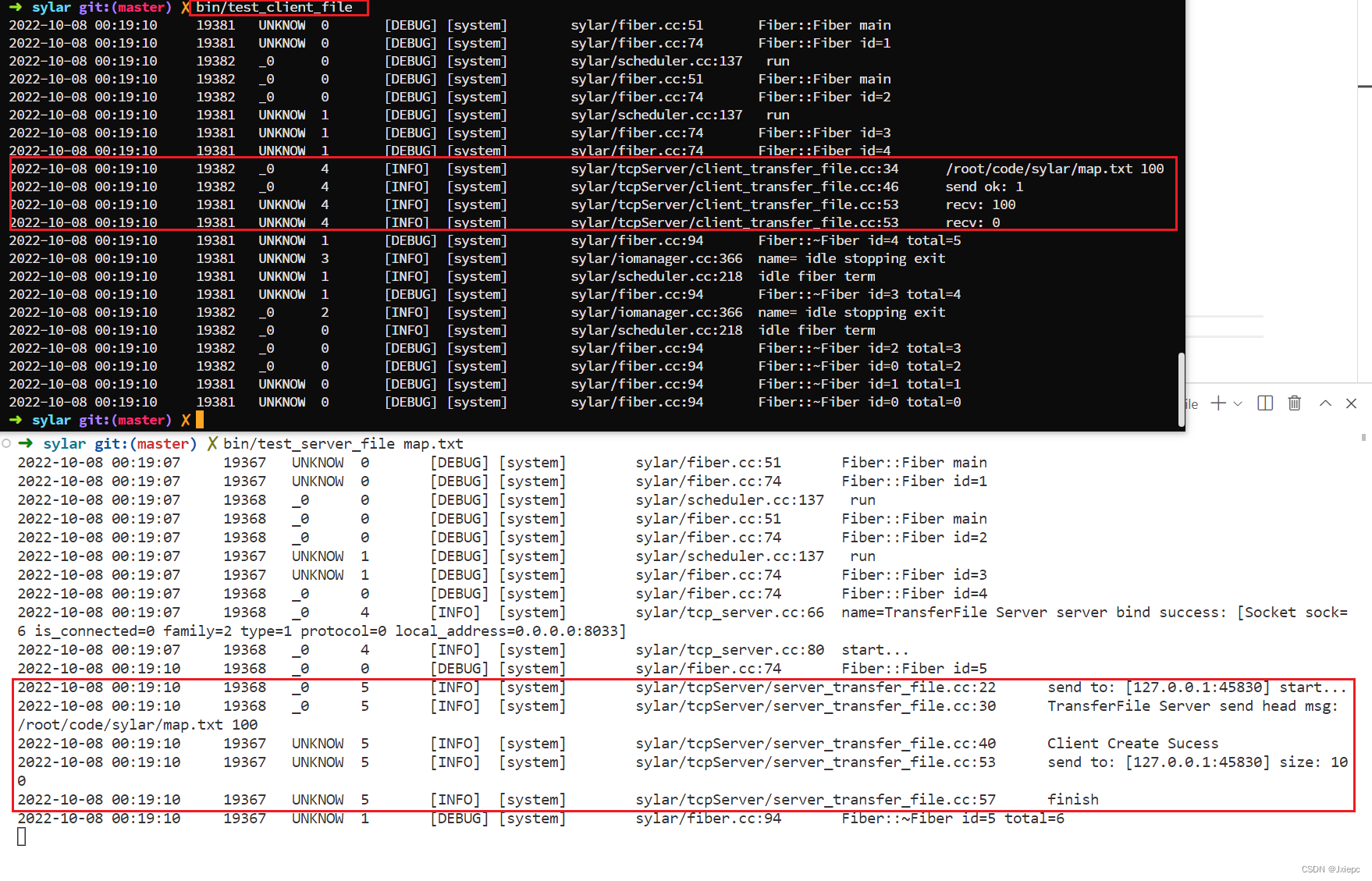Click 'Fiber::~Fiber id=5 total=6' message
This screenshot has height=881, width=1372.
click(953, 819)
